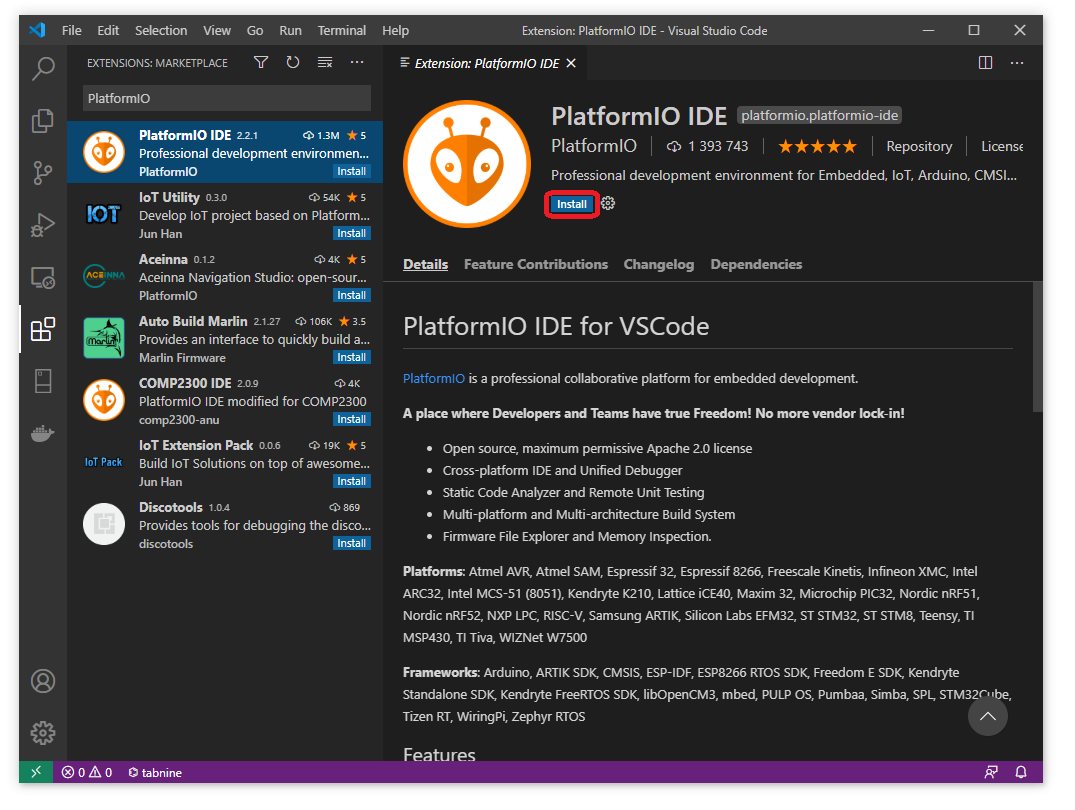1075x810 pixels.
Task: Open the View menu
Action: click(217, 30)
